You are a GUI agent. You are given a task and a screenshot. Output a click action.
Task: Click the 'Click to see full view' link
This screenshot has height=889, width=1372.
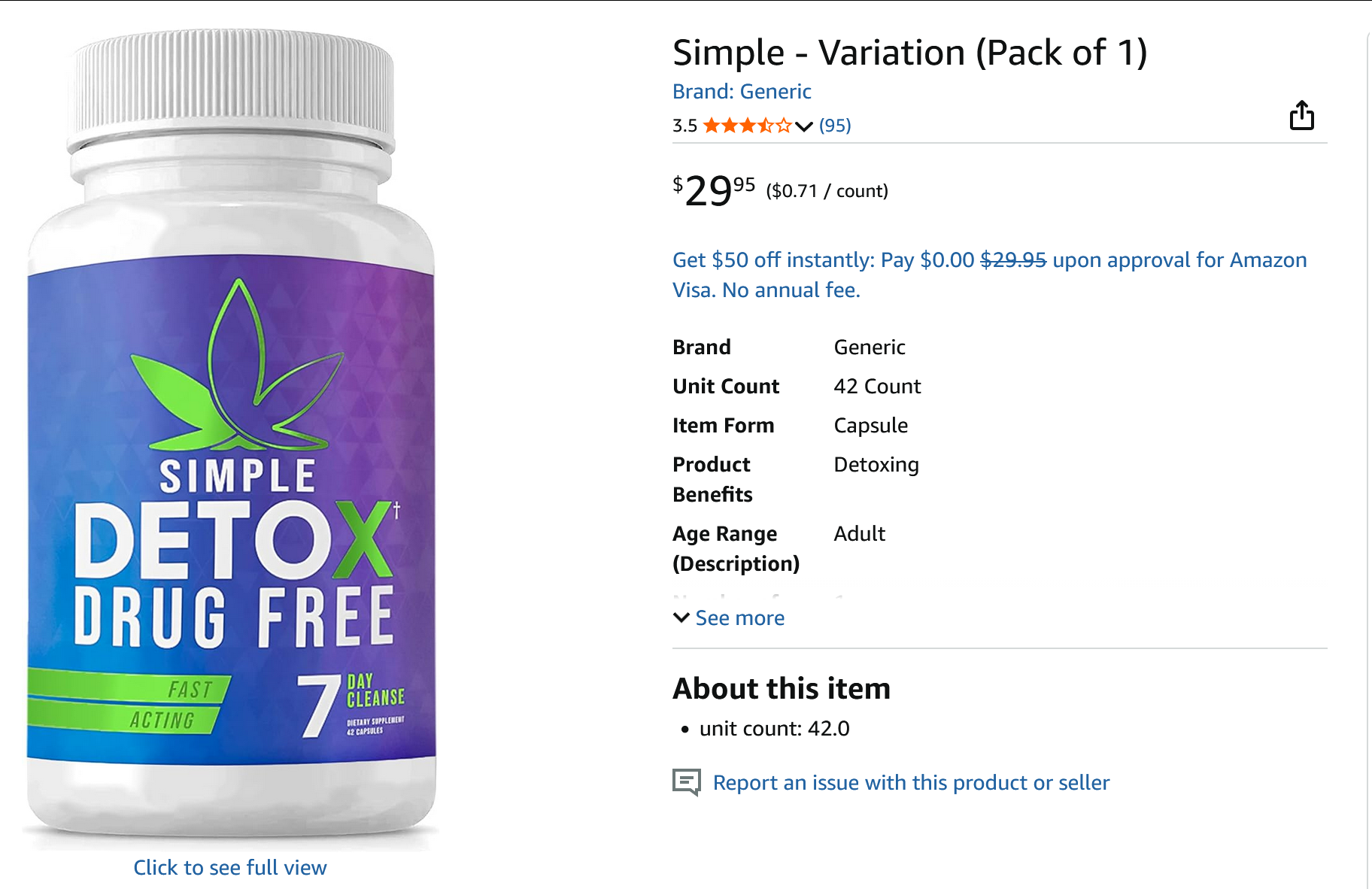pyautogui.click(x=230, y=868)
